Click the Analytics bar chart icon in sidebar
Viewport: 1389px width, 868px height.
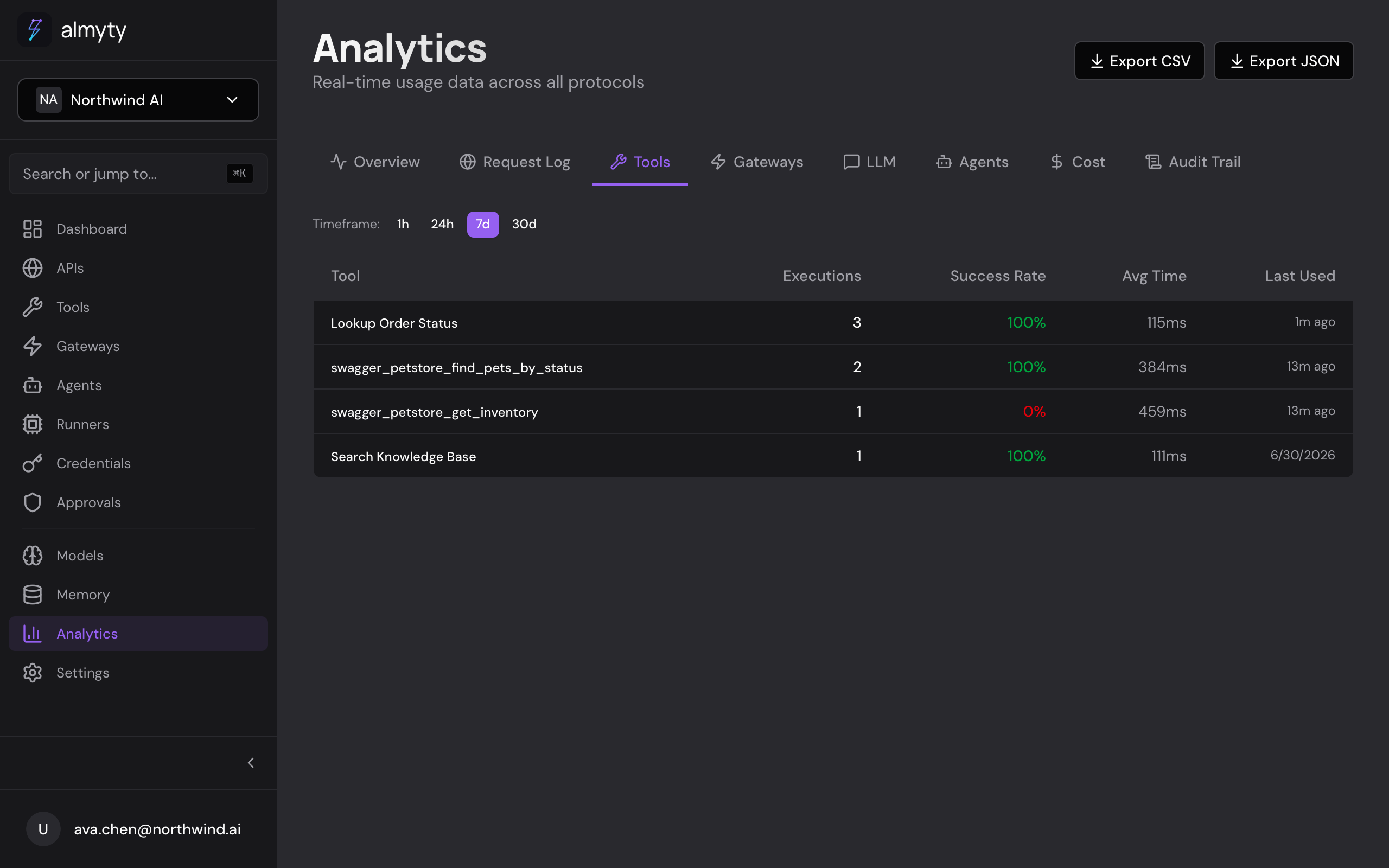tap(32, 634)
